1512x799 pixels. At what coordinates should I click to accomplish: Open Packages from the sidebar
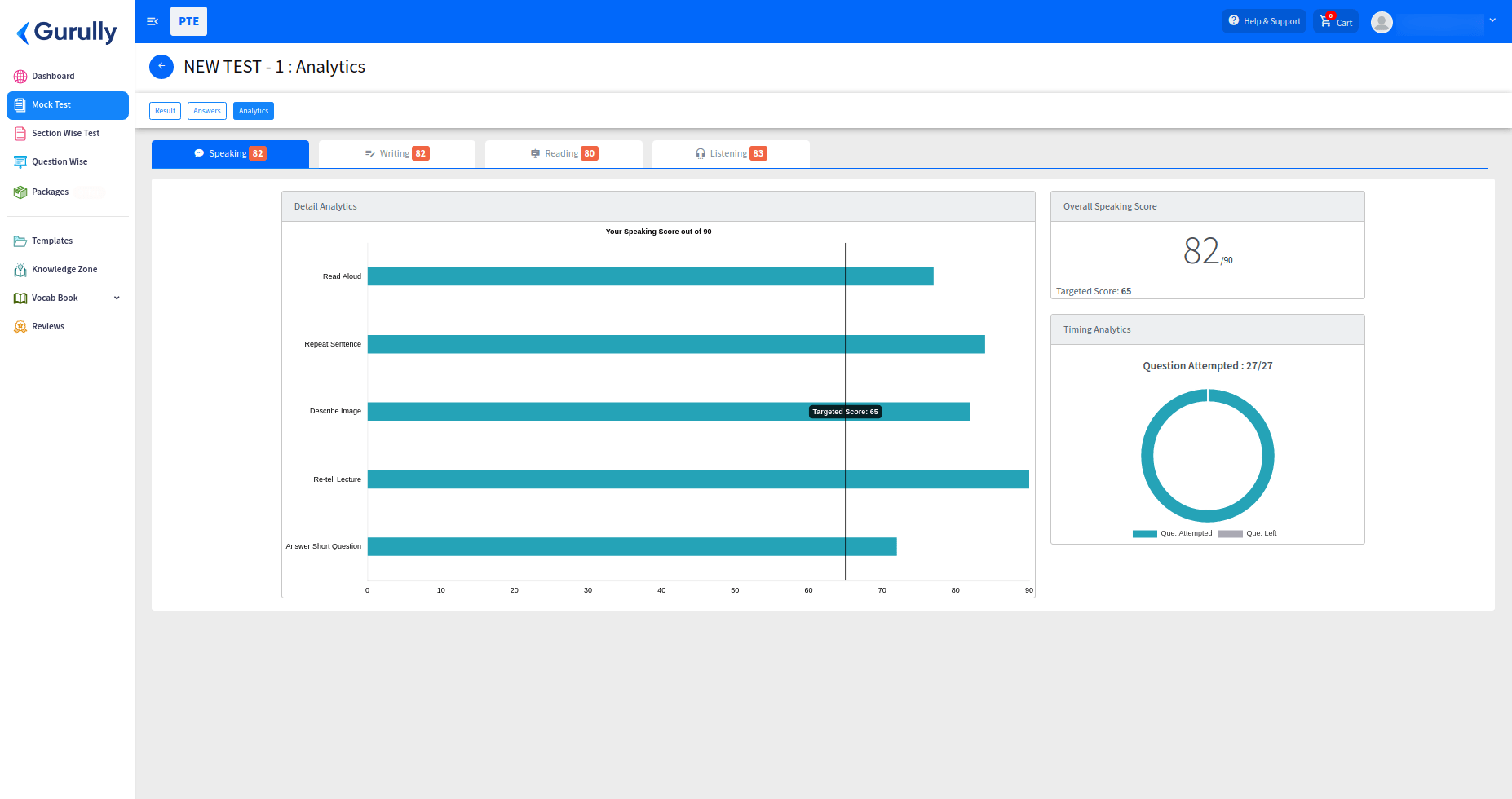pyautogui.click(x=50, y=192)
